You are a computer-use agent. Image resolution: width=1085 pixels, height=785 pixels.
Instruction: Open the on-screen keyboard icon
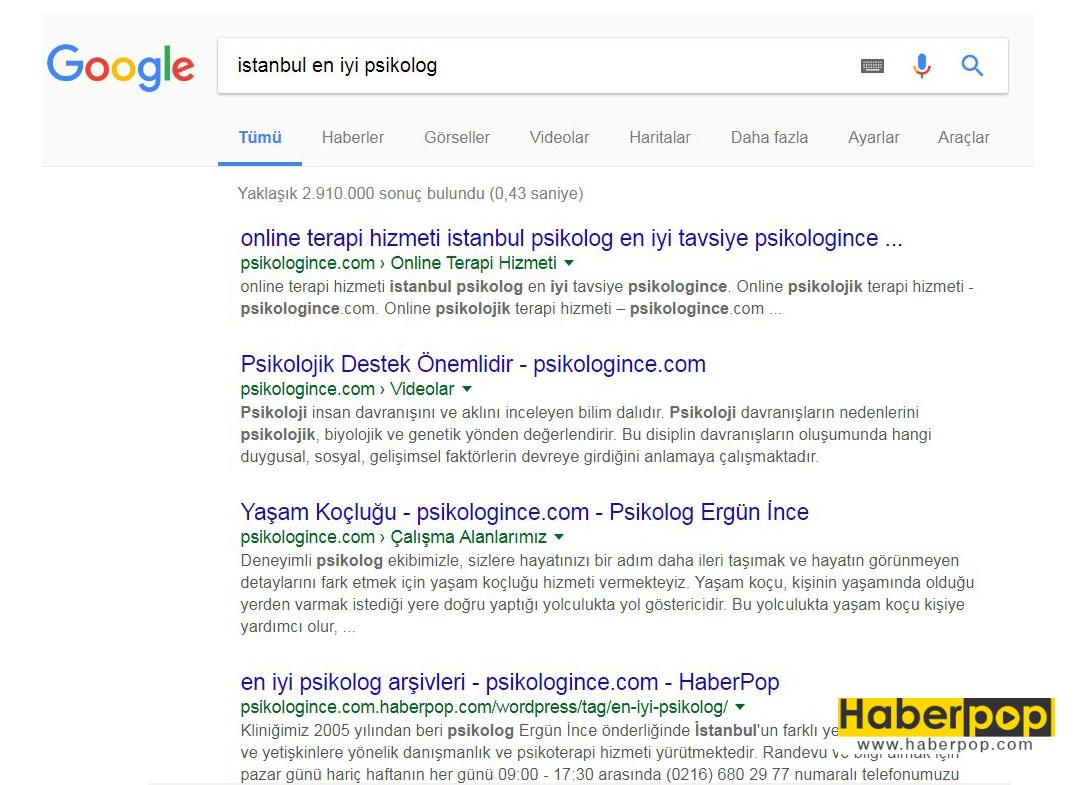pos(872,66)
